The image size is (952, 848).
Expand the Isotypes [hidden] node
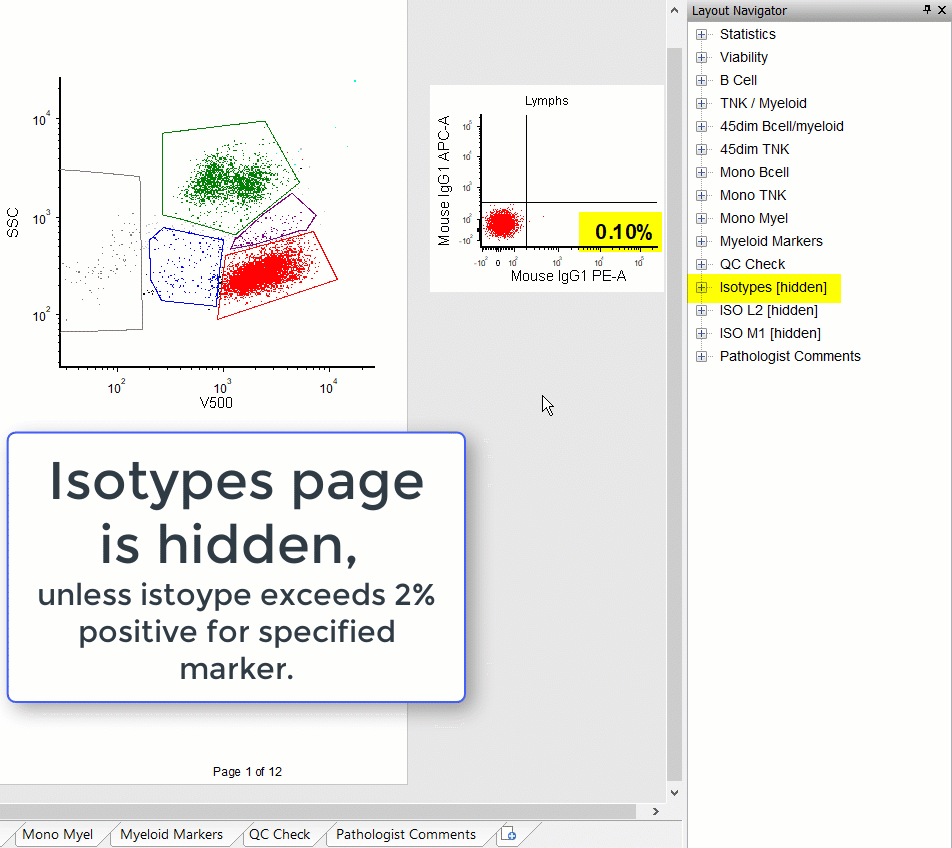coord(702,288)
